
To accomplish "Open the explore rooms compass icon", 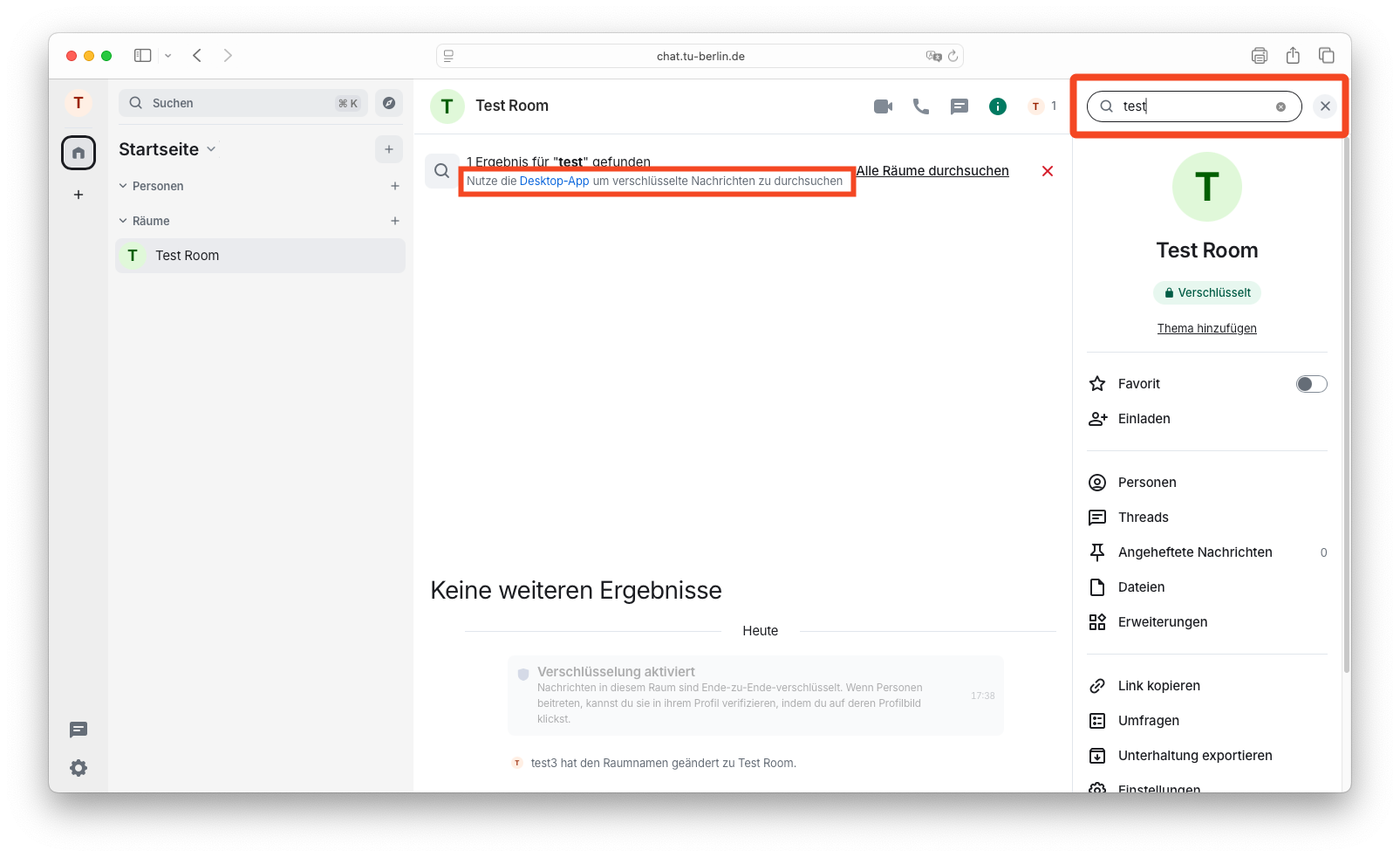I will coord(389,103).
